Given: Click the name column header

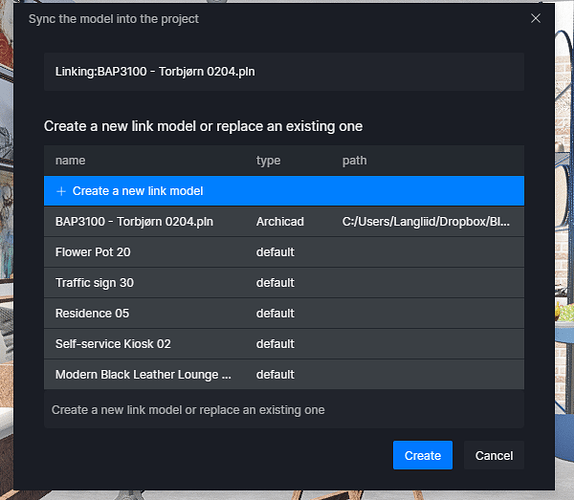Looking at the screenshot, I should point(70,160).
